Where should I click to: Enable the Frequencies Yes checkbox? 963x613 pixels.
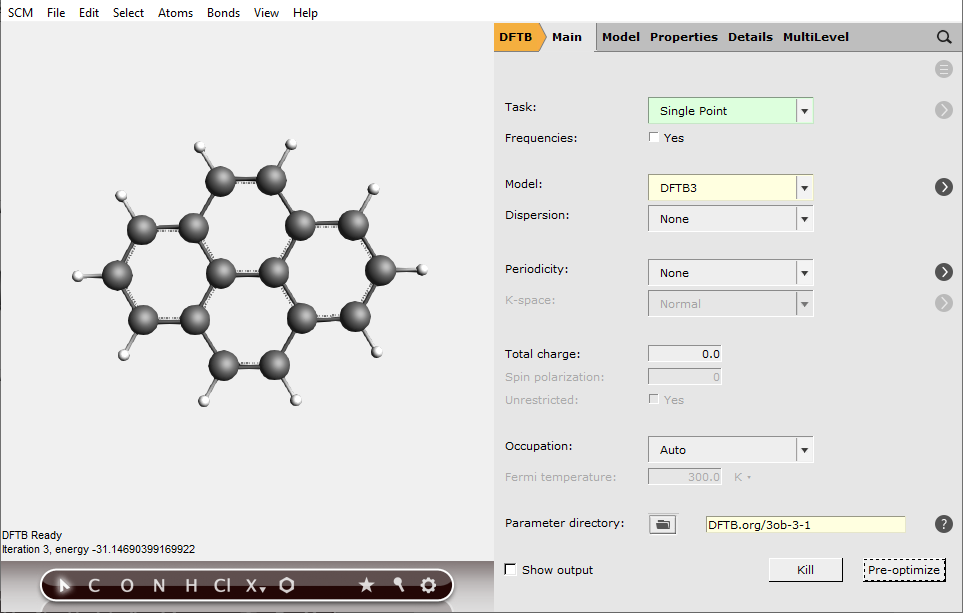tap(654, 137)
